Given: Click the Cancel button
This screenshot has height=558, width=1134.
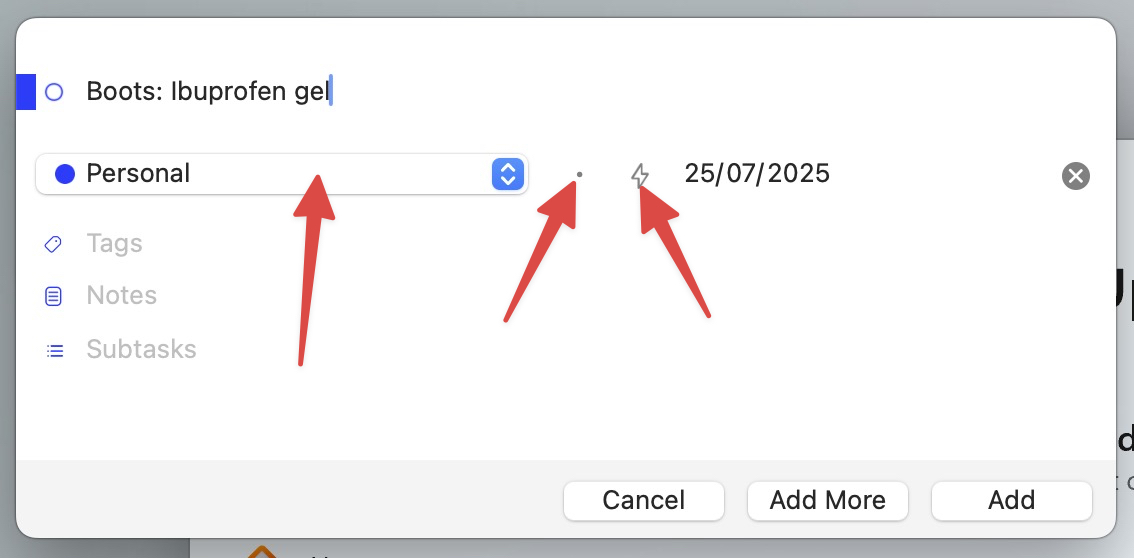Looking at the screenshot, I should click(644, 500).
